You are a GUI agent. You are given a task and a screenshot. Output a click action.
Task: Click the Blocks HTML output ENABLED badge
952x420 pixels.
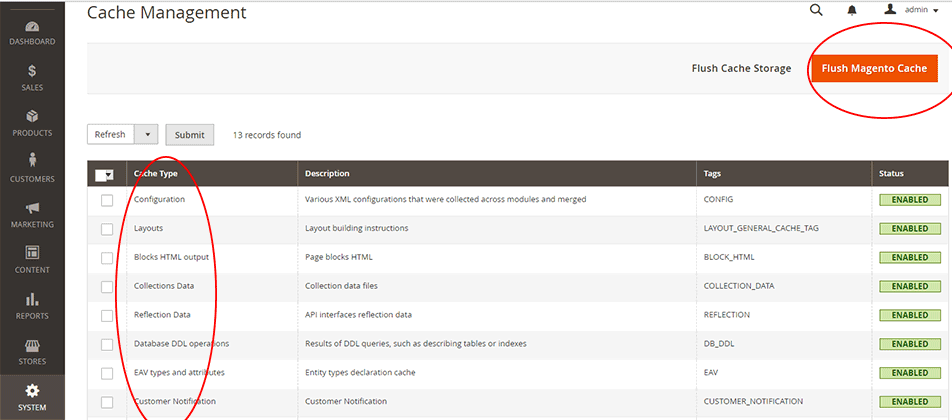coord(910,257)
